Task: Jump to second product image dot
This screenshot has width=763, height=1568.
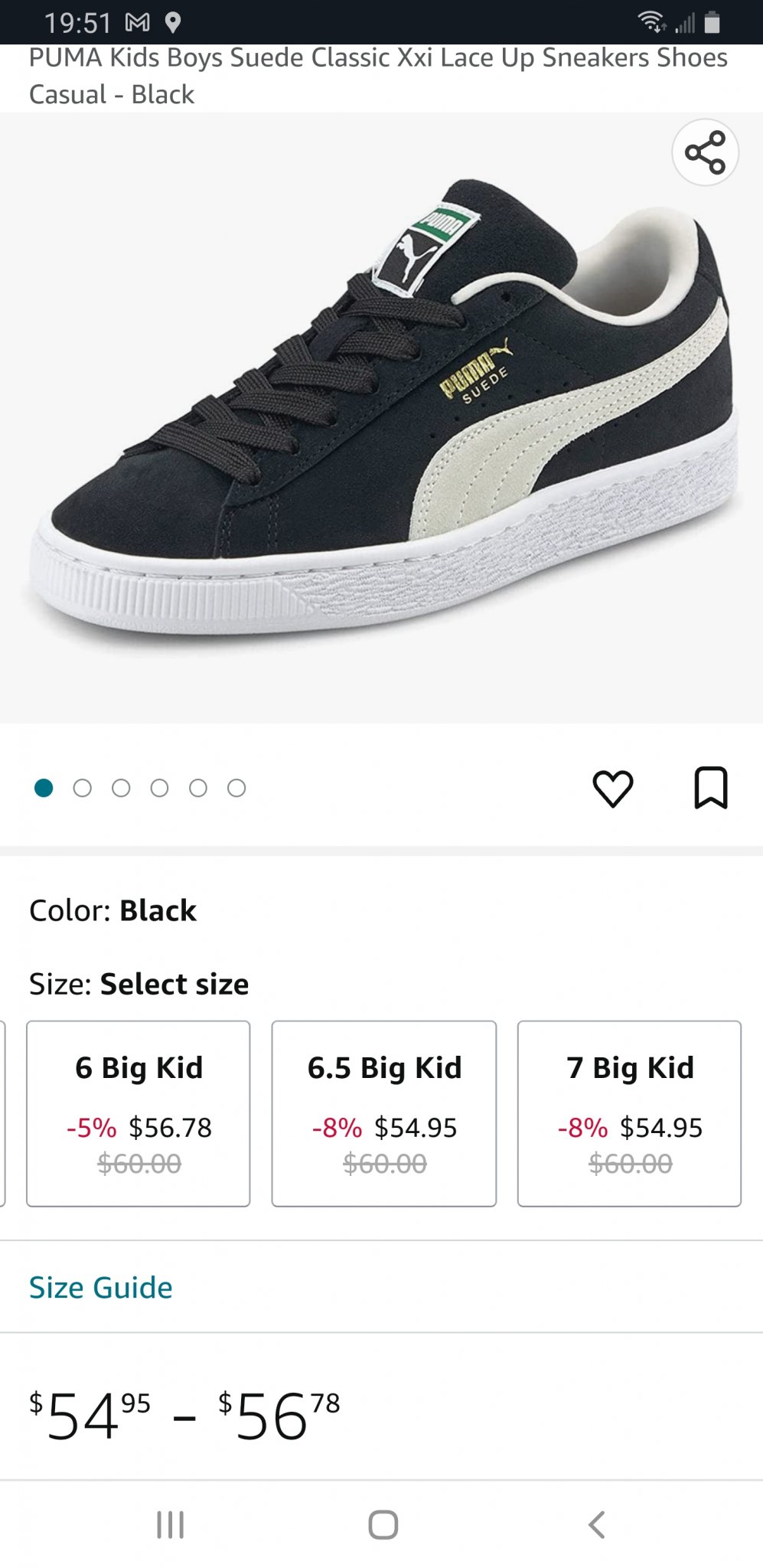Action: (x=82, y=788)
